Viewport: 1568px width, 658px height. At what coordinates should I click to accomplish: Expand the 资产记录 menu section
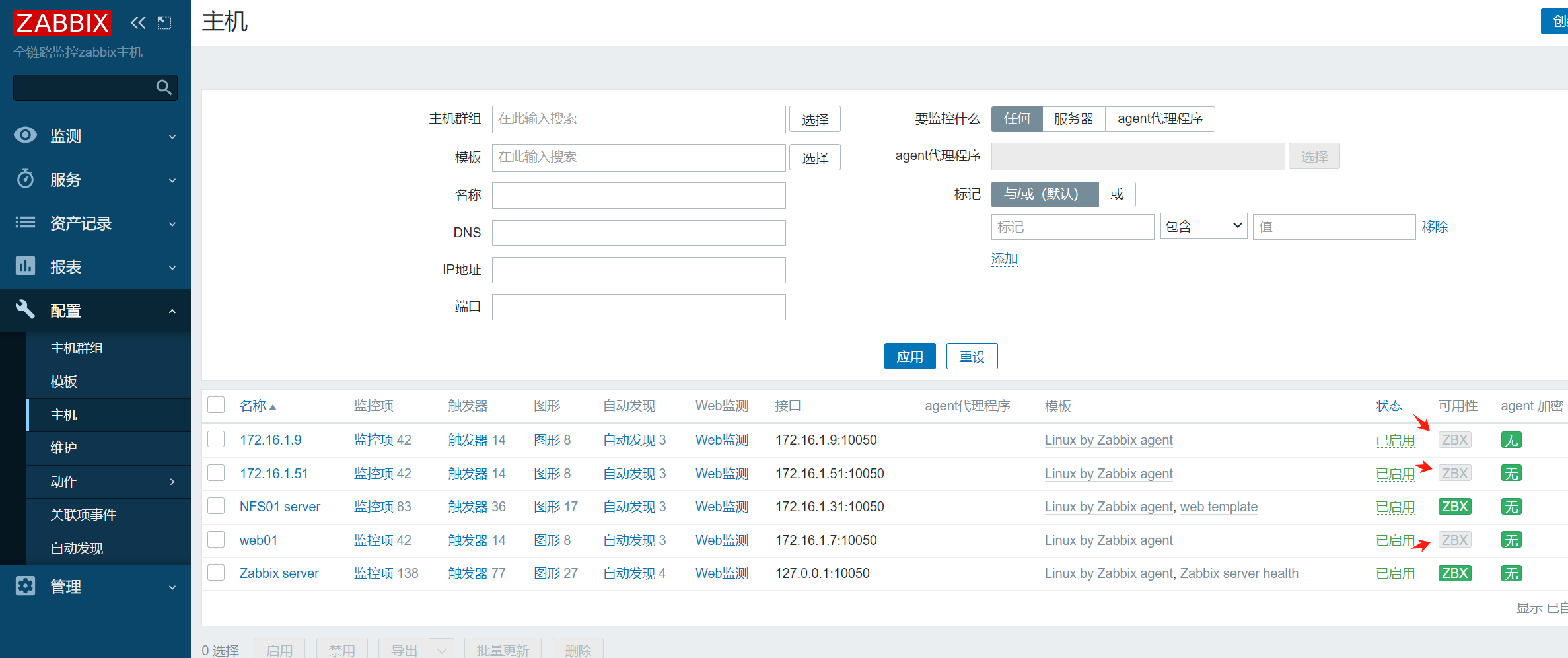tap(172, 224)
